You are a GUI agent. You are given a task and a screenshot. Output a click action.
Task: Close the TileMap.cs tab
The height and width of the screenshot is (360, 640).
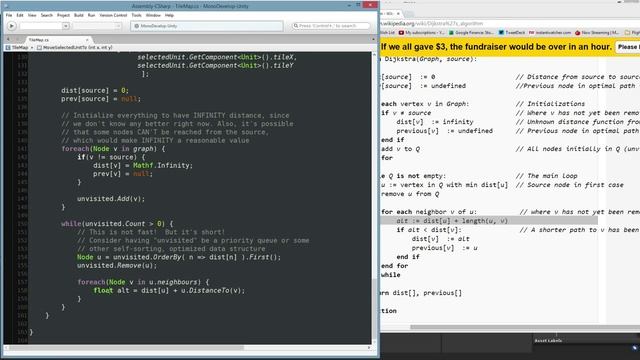click(x=87, y=40)
